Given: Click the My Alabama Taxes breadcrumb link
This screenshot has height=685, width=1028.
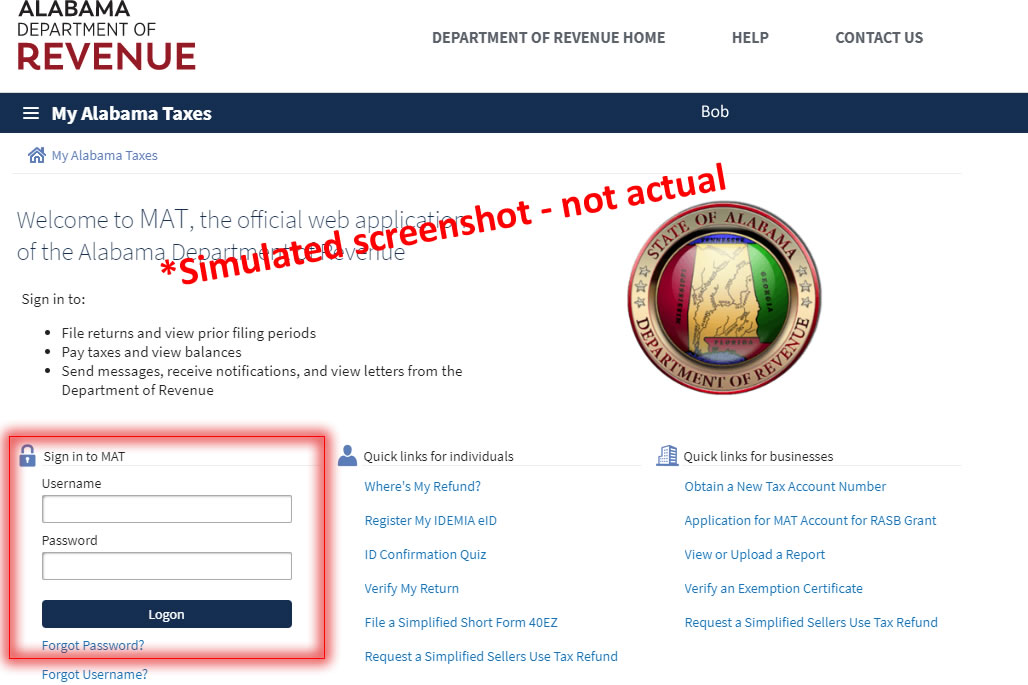Looking at the screenshot, I should [104, 155].
